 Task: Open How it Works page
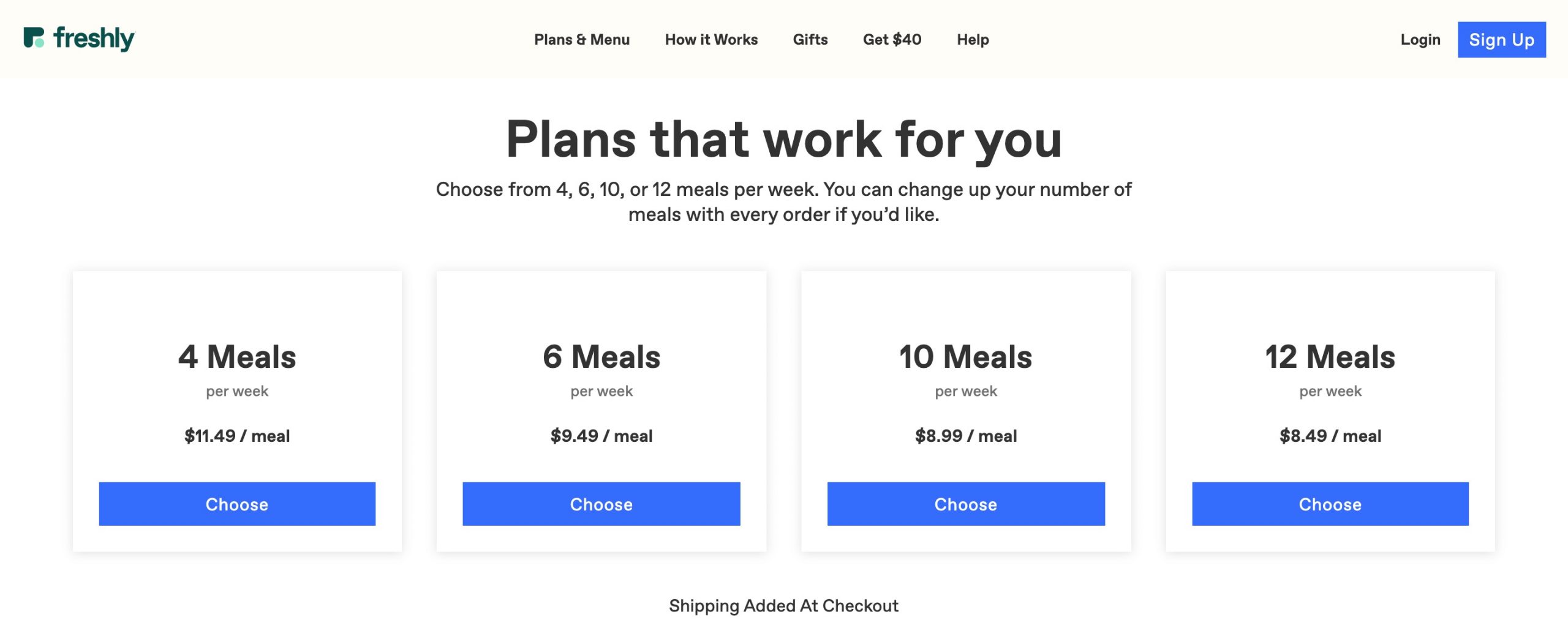pyautogui.click(x=711, y=40)
